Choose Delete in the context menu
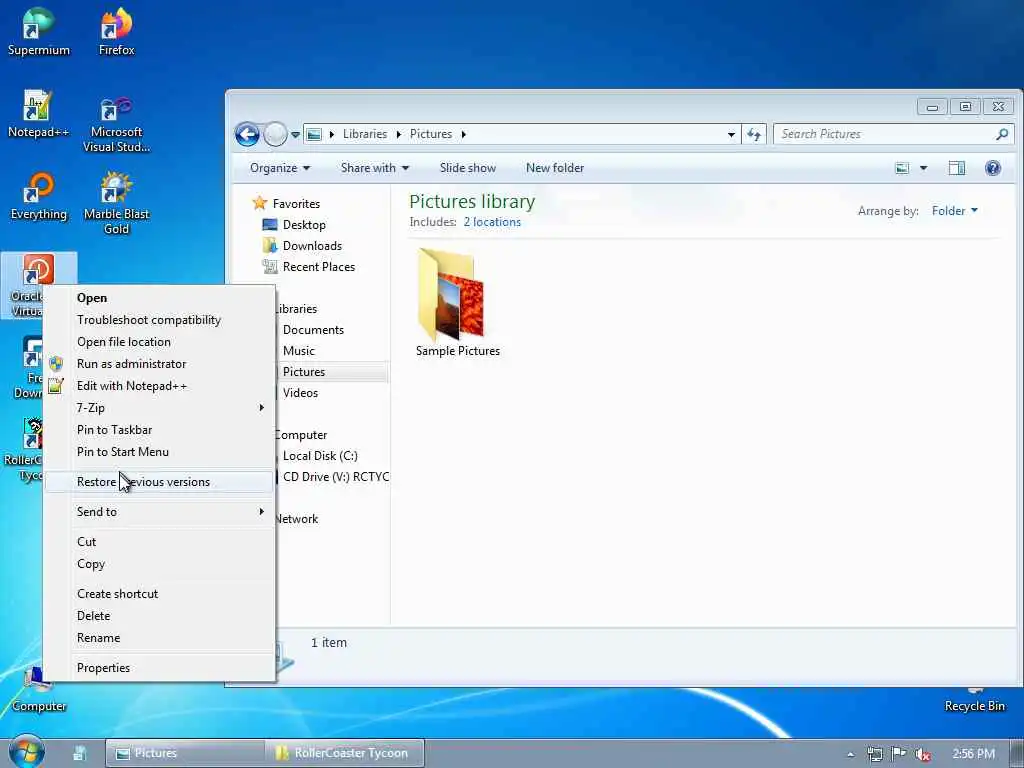The width and height of the screenshot is (1024, 768). 159,616
